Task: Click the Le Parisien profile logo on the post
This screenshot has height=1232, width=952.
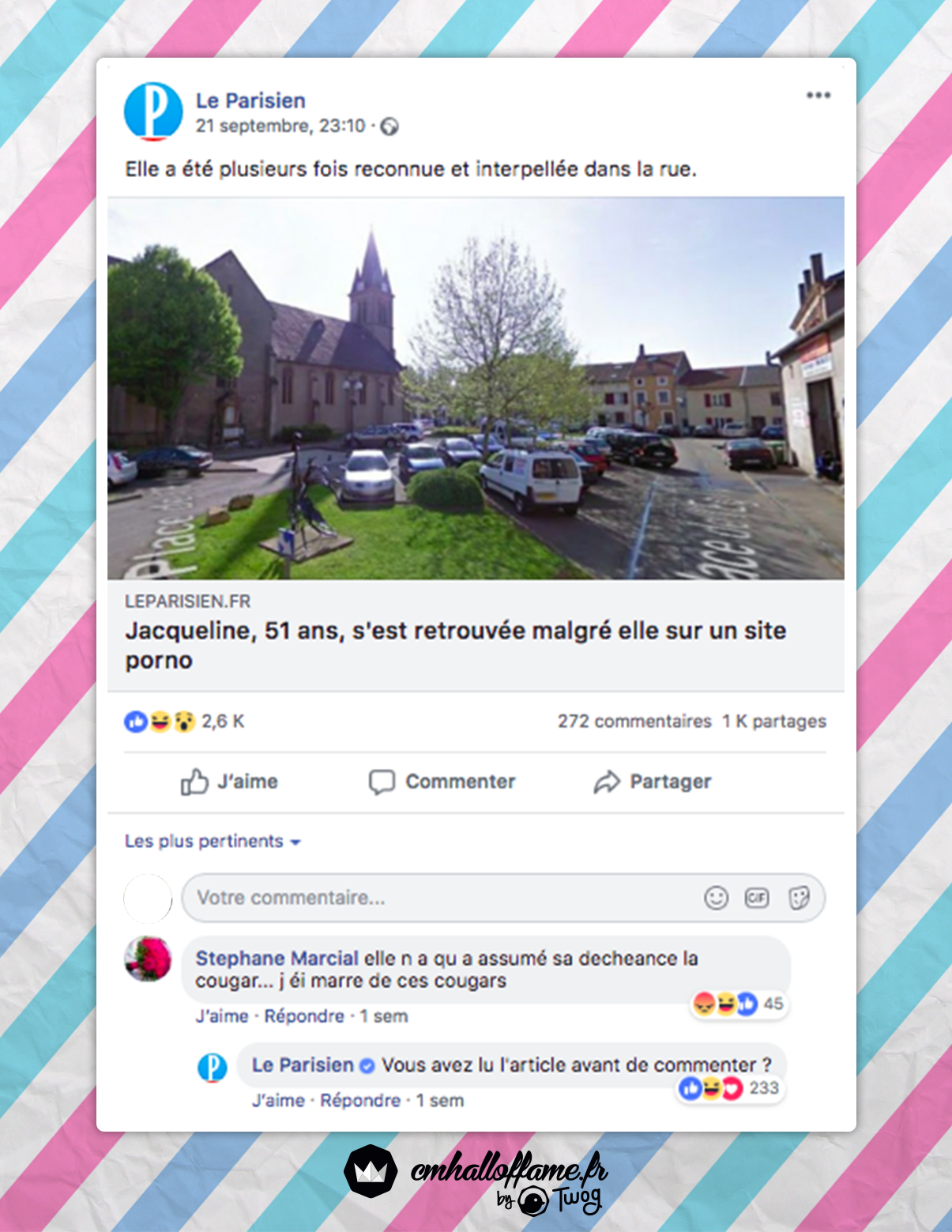Action: (x=153, y=111)
